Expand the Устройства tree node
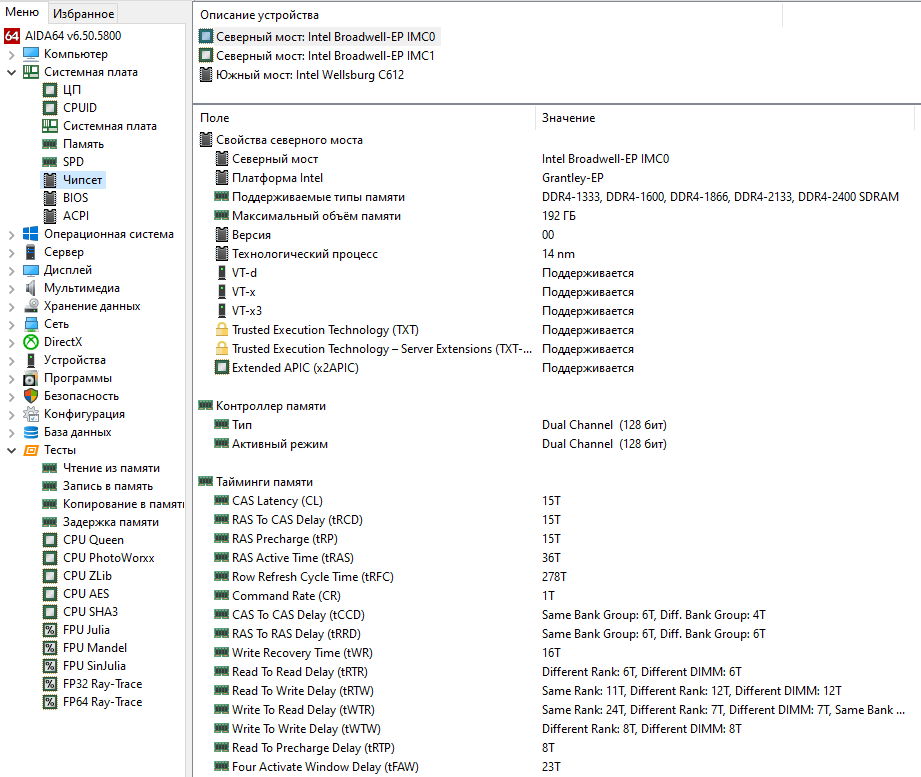Viewport: 921px width, 777px height. tap(11, 361)
